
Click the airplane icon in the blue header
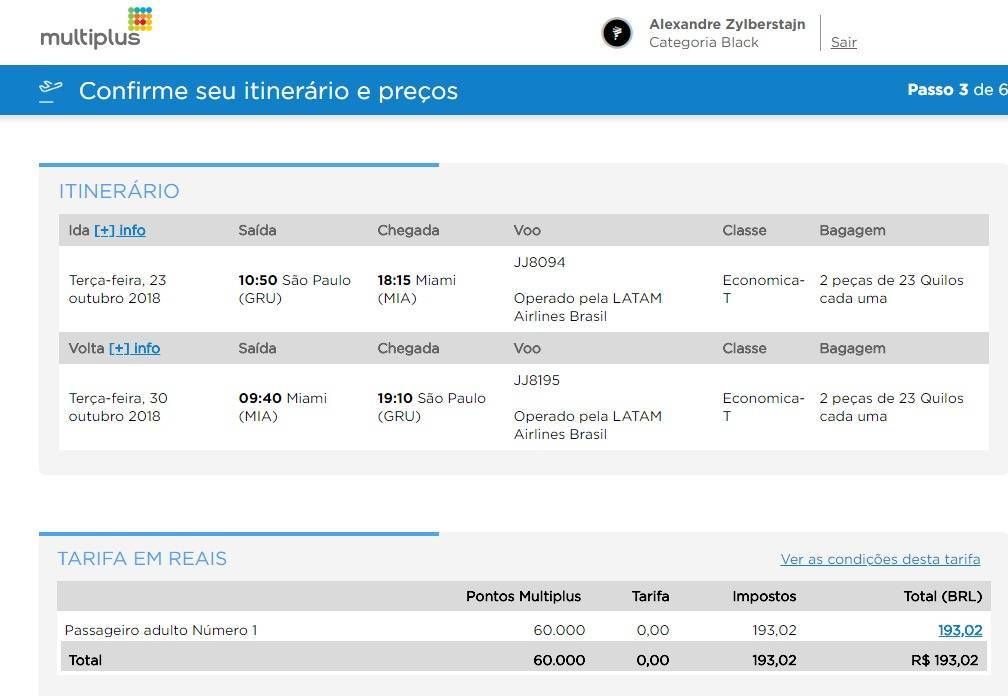50,91
